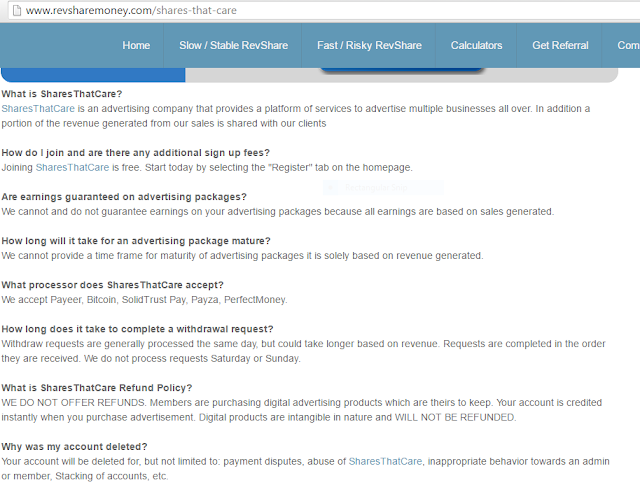
Task: Follow the SharesThatCare link in the joining answer
Action: 72,167
